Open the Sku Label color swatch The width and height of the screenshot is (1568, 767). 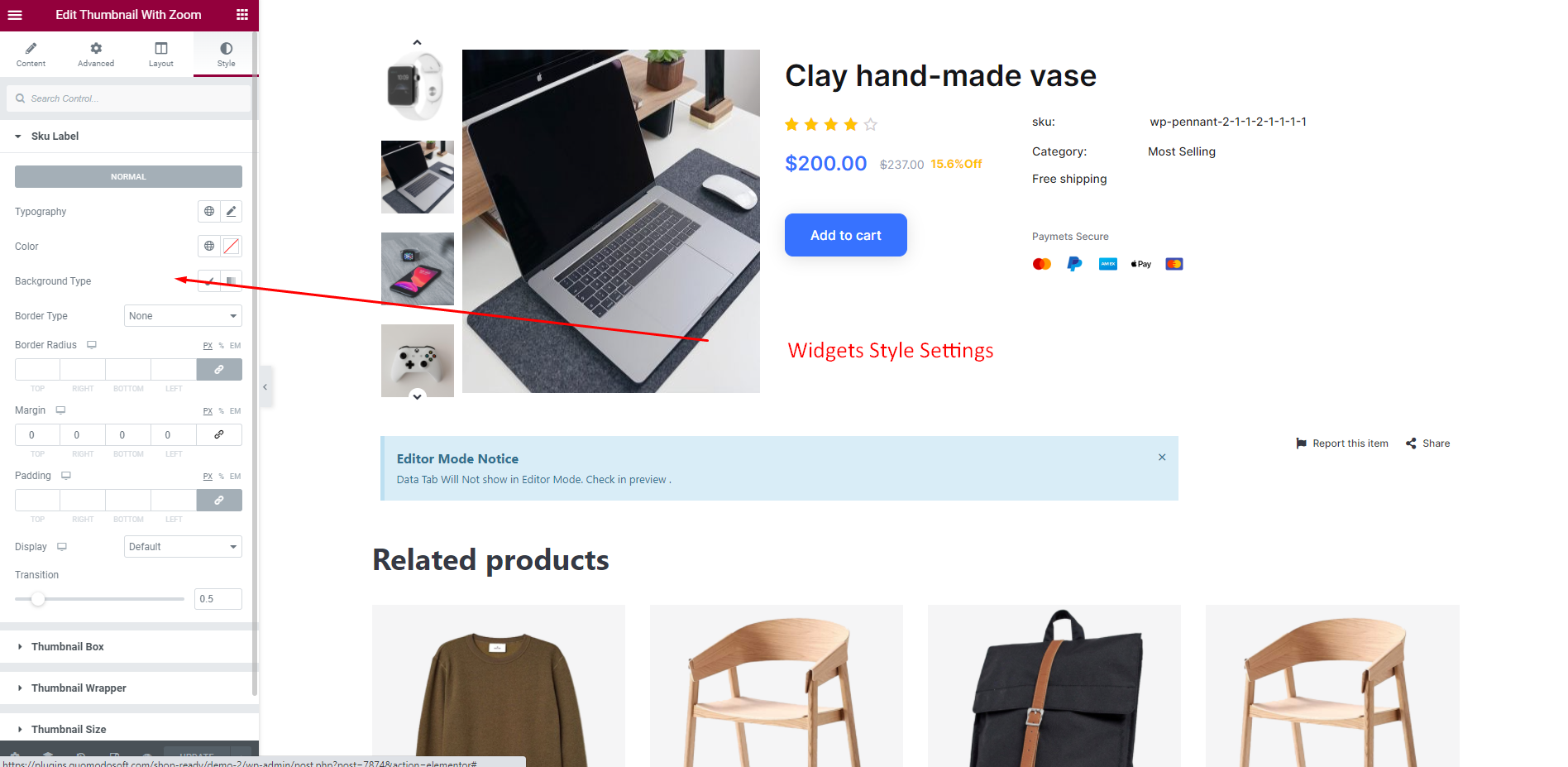(x=232, y=247)
